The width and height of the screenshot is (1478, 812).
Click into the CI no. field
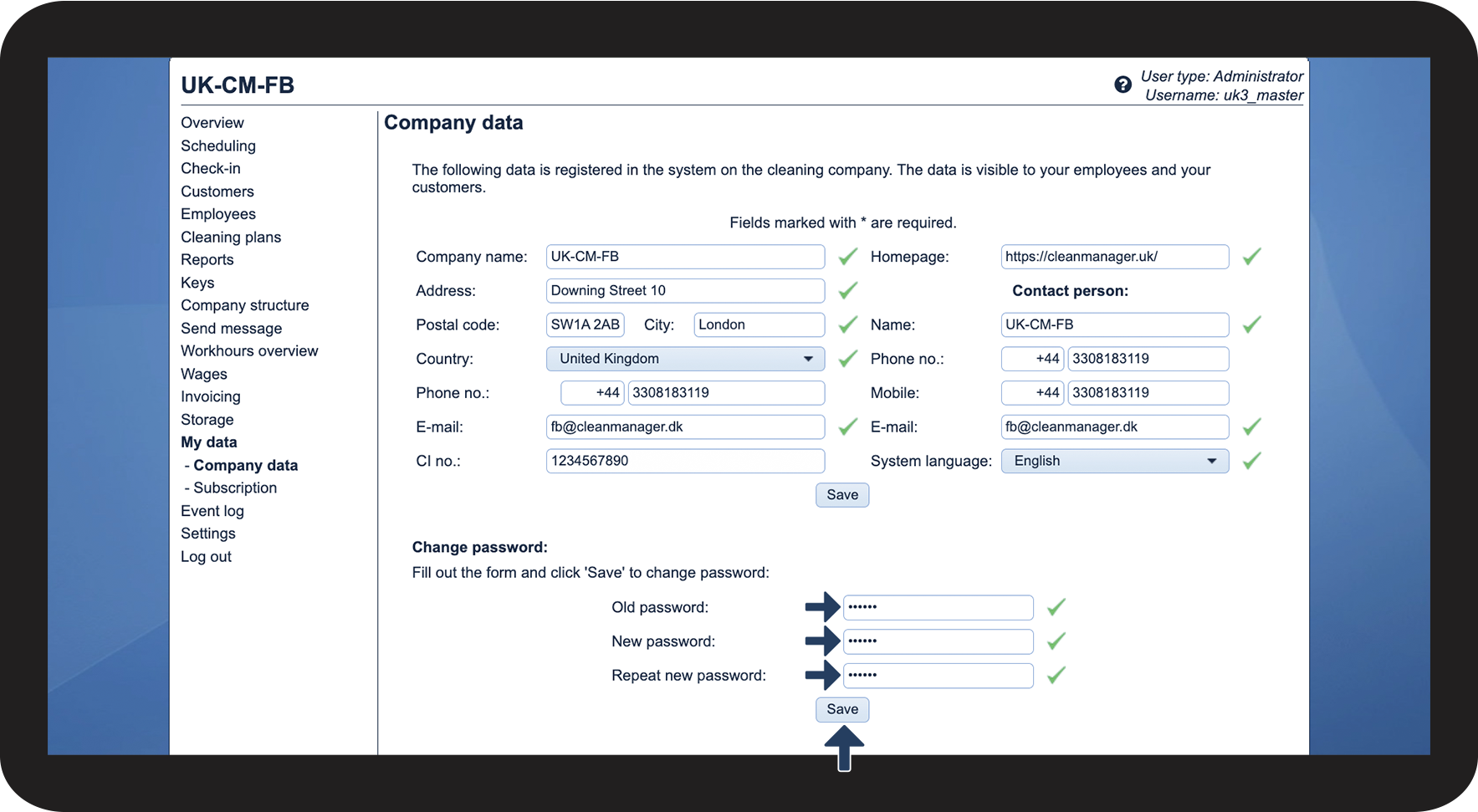685,461
